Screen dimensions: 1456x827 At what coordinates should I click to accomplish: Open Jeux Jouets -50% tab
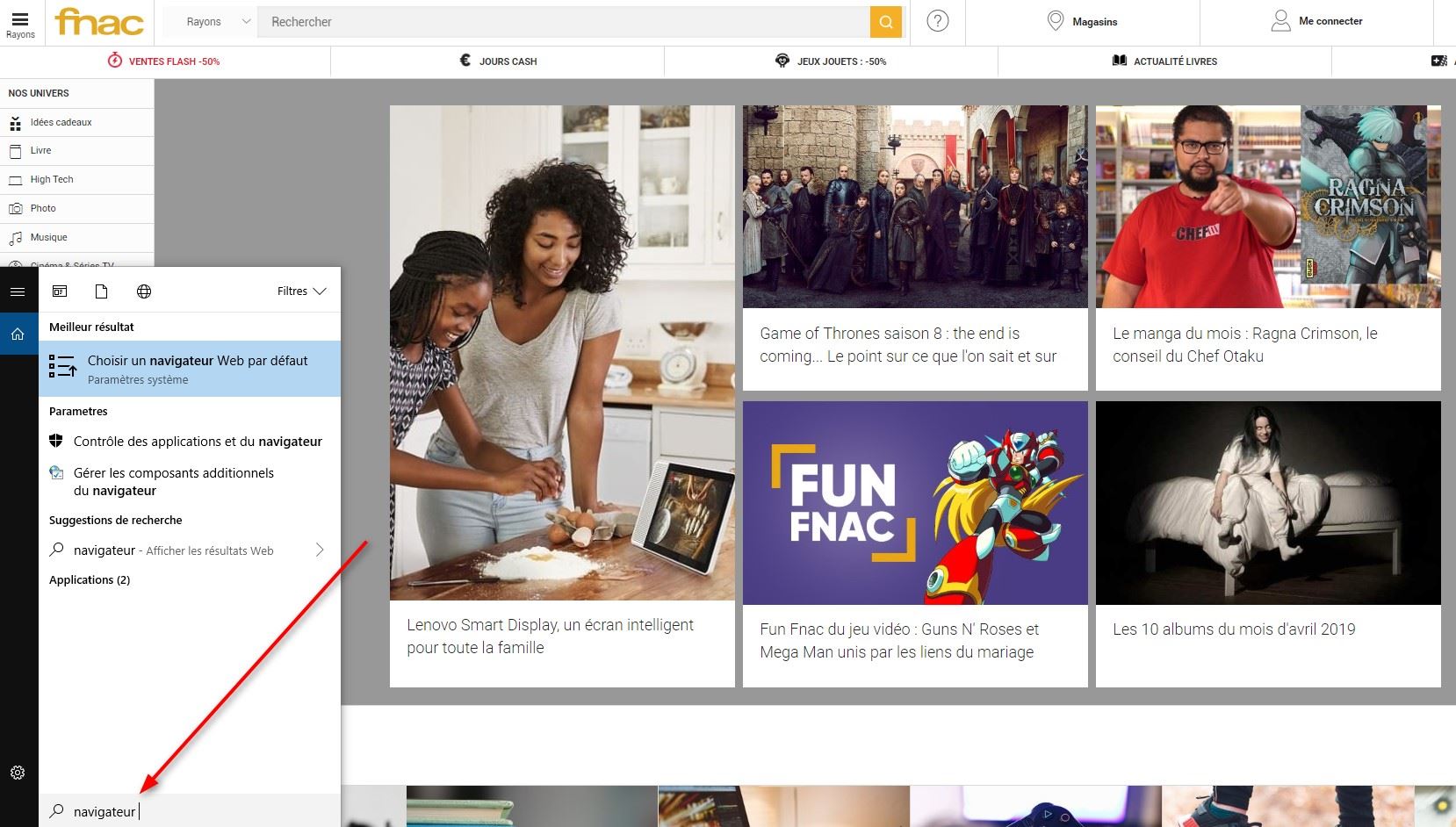[832, 61]
